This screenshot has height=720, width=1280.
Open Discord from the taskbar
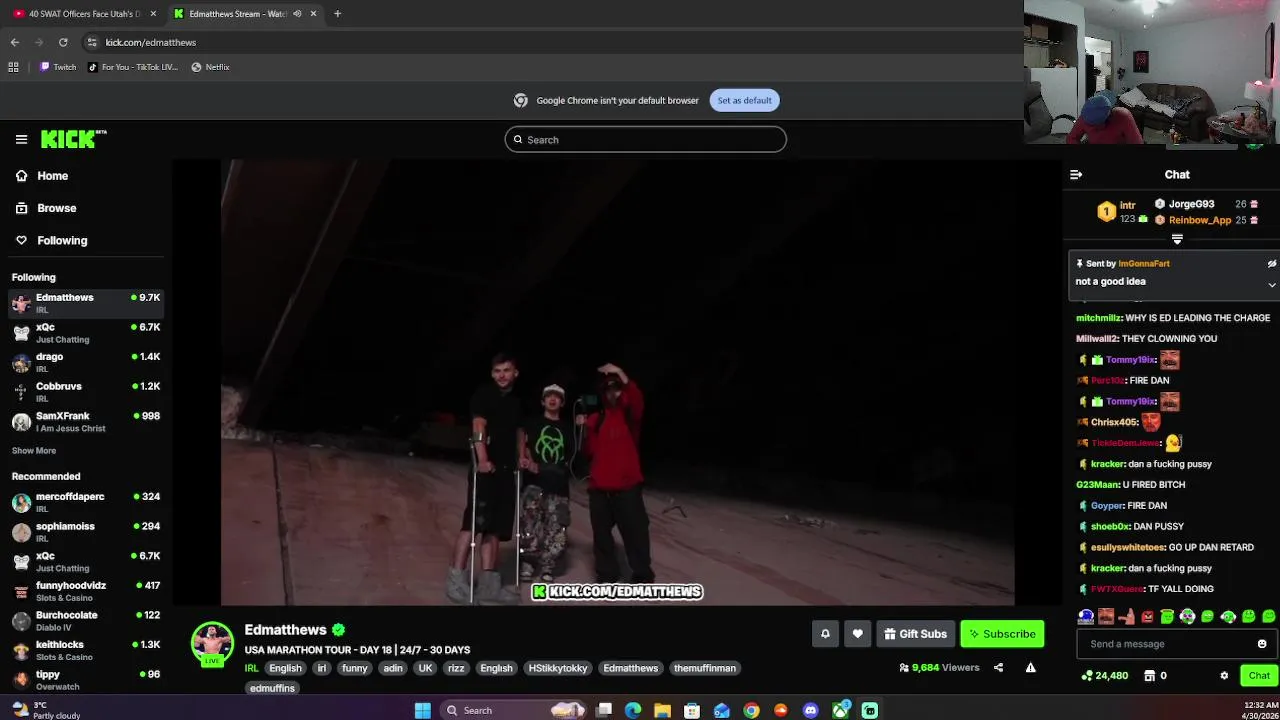pyautogui.click(x=811, y=710)
